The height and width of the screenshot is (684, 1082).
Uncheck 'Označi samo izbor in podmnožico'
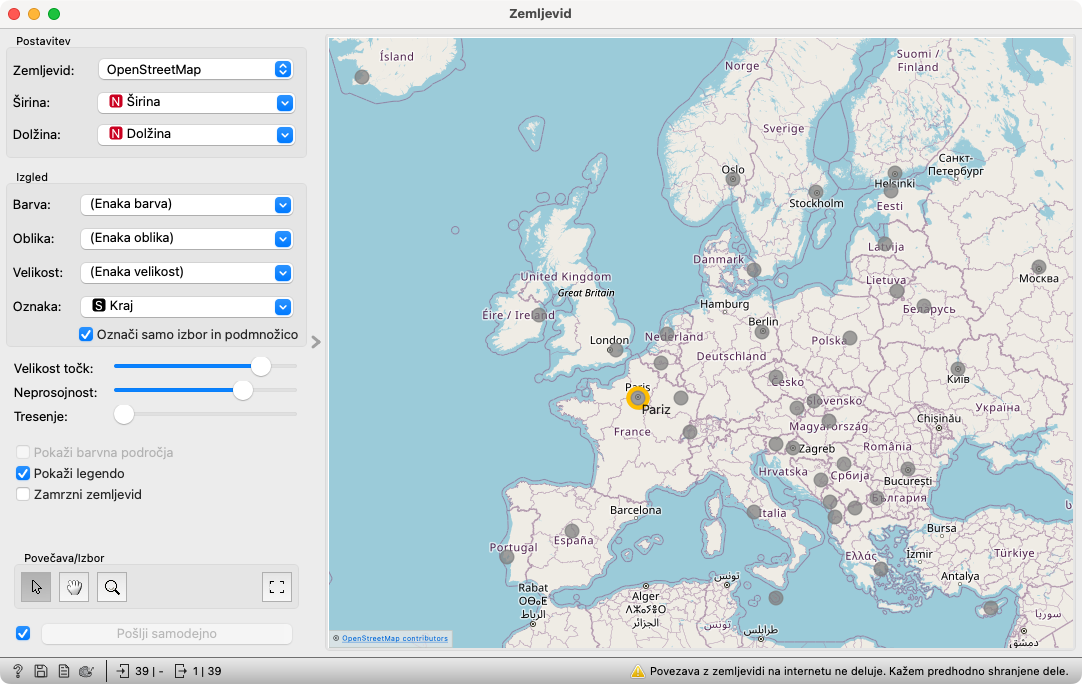[86, 334]
